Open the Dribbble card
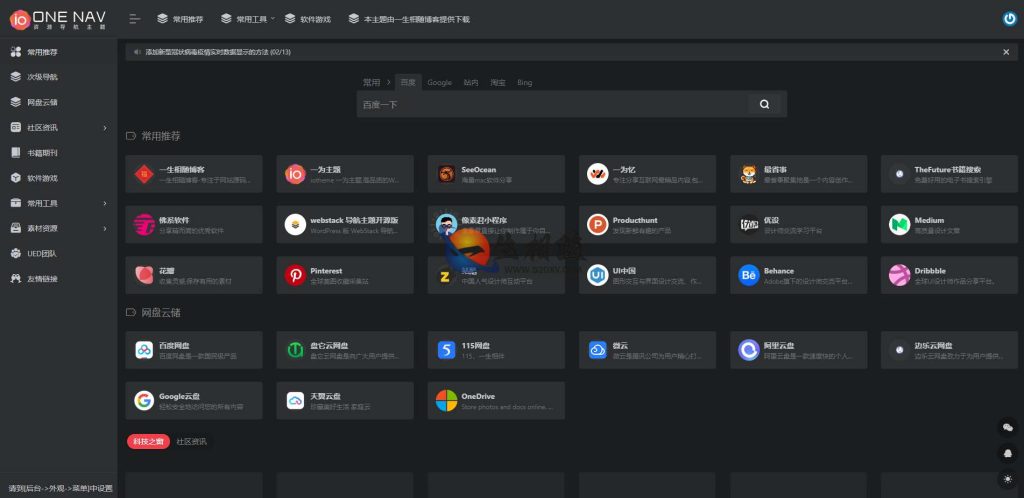Image resolution: width=1024 pixels, height=498 pixels. 950,275
